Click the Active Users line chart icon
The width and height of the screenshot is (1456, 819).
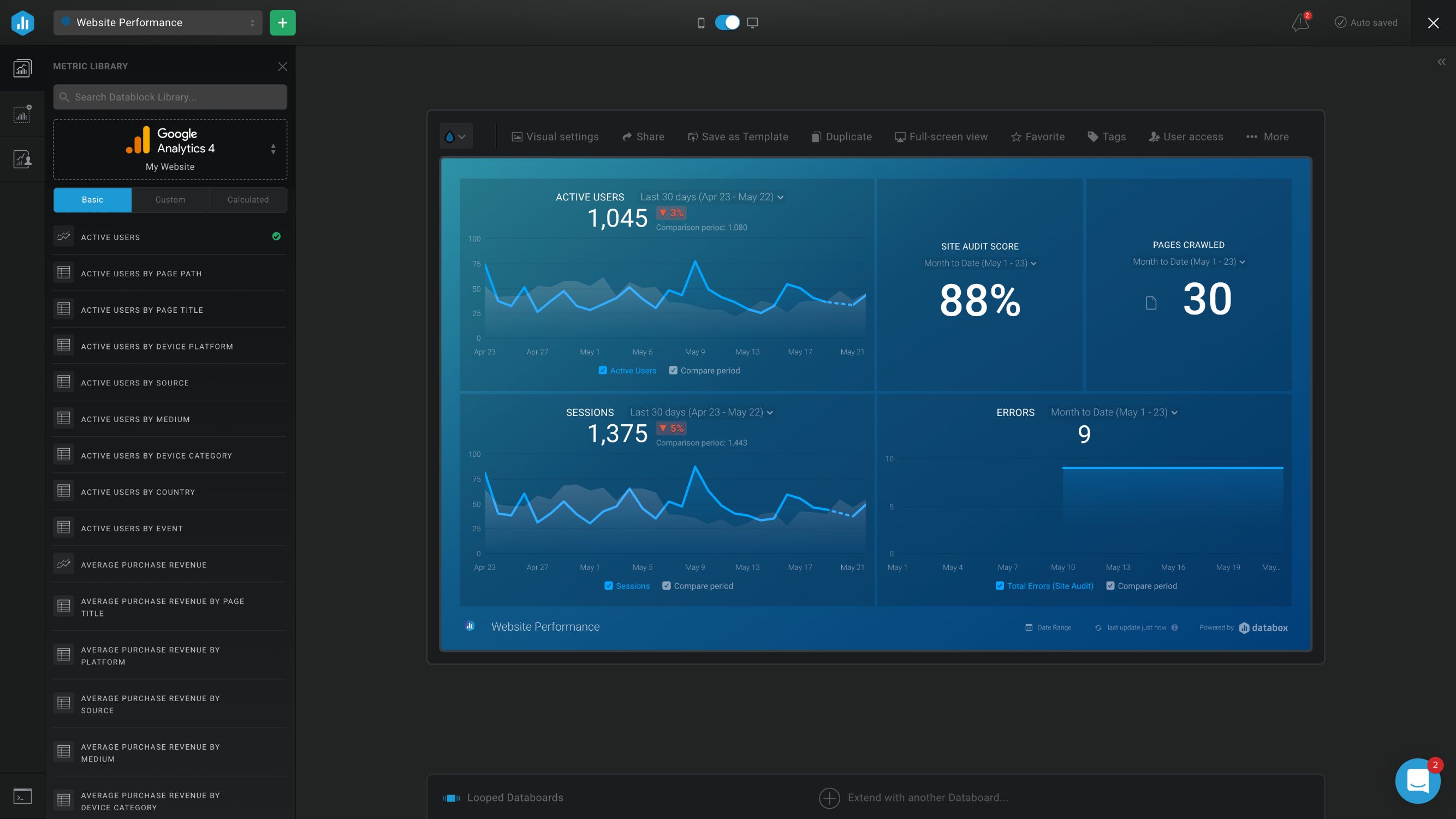(x=63, y=236)
